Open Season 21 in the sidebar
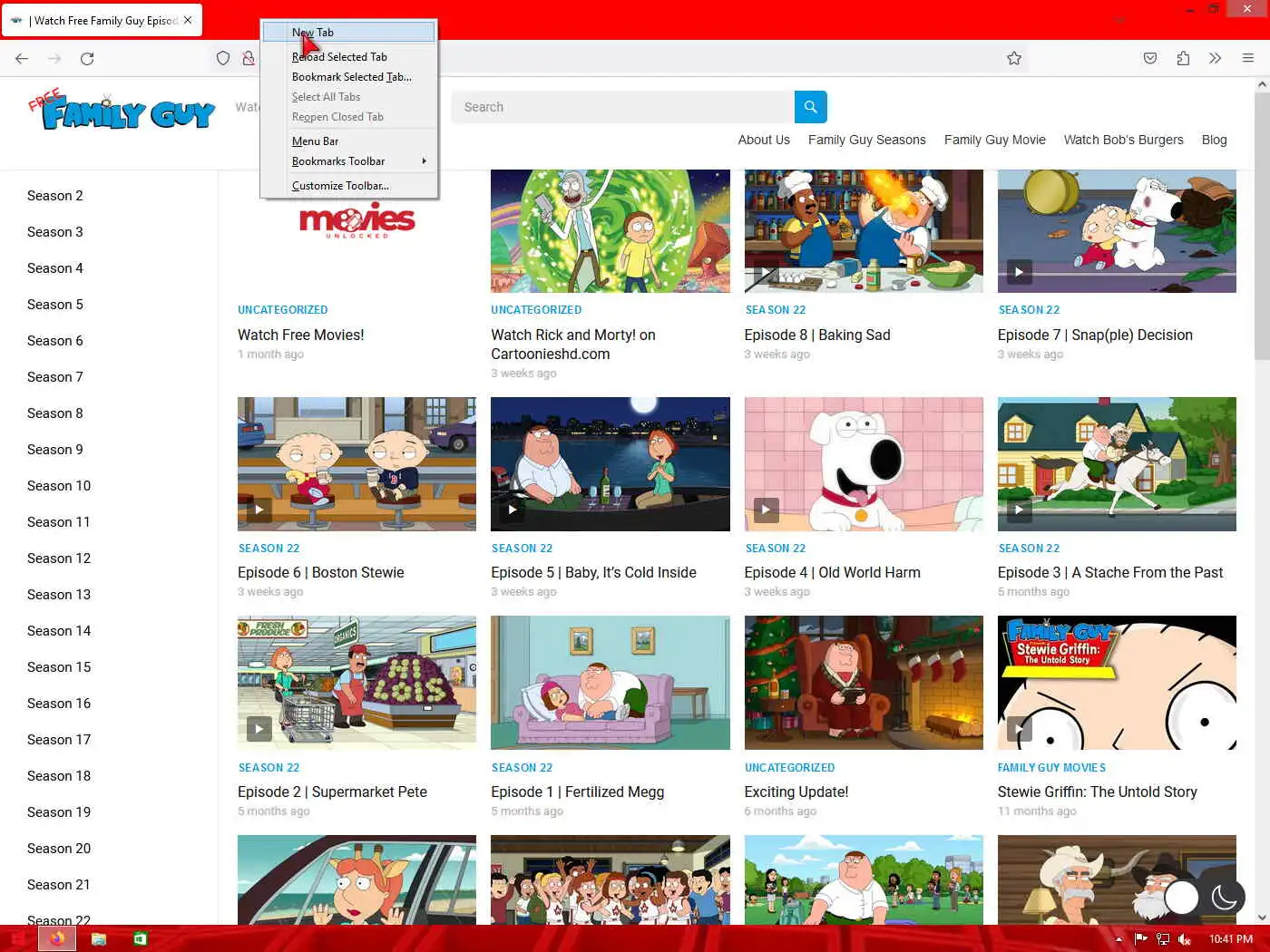The height and width of the screenshot is (952, 1270). click(59, 885)
